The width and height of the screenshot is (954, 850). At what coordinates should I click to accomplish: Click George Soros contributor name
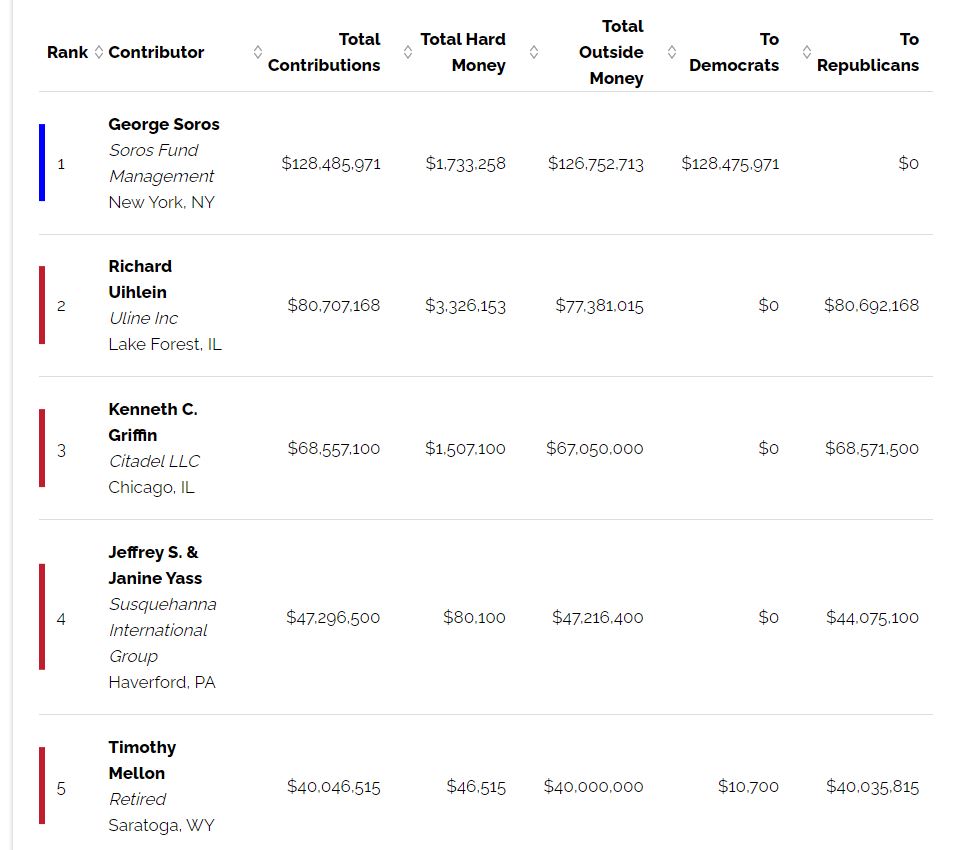164,124
